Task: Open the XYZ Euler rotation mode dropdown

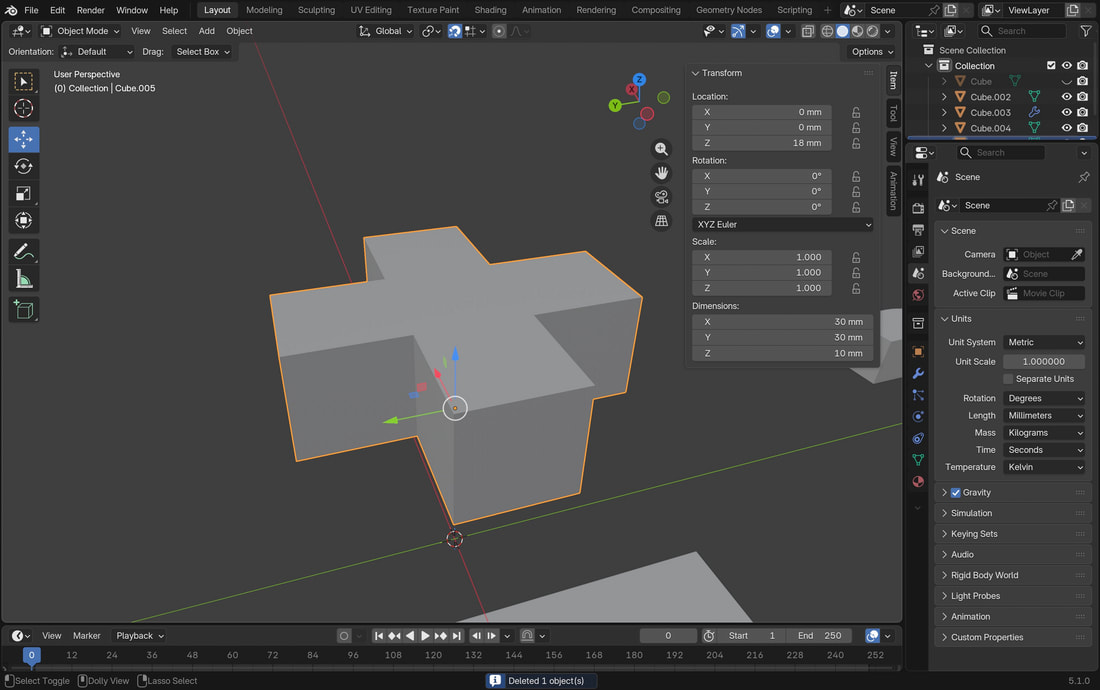Action: (783, 225)
